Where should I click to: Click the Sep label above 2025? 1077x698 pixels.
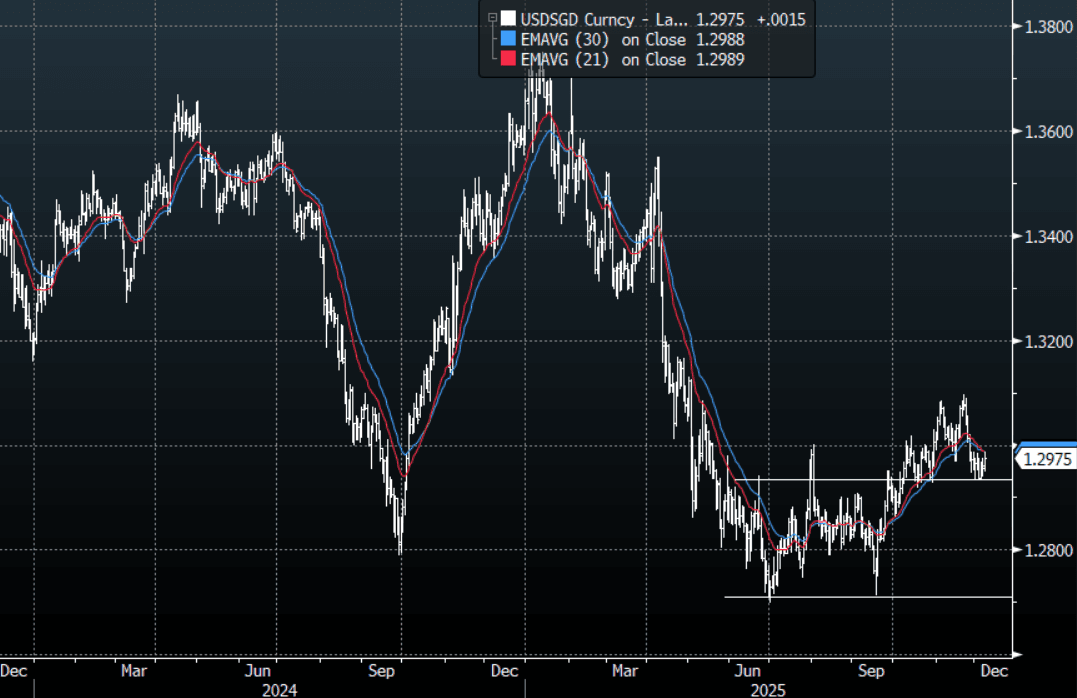pyautogui.click(x=873, y=671)
